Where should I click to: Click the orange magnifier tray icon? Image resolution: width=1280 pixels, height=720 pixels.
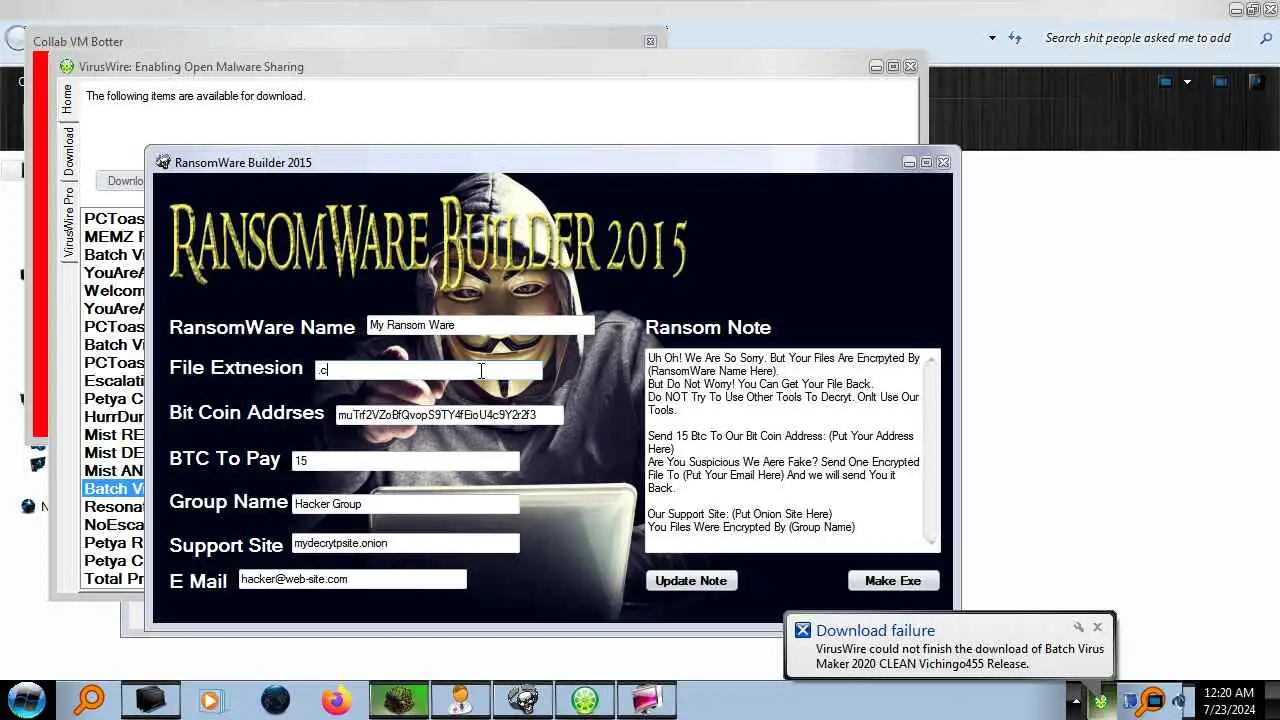(x=1152, y=701)
